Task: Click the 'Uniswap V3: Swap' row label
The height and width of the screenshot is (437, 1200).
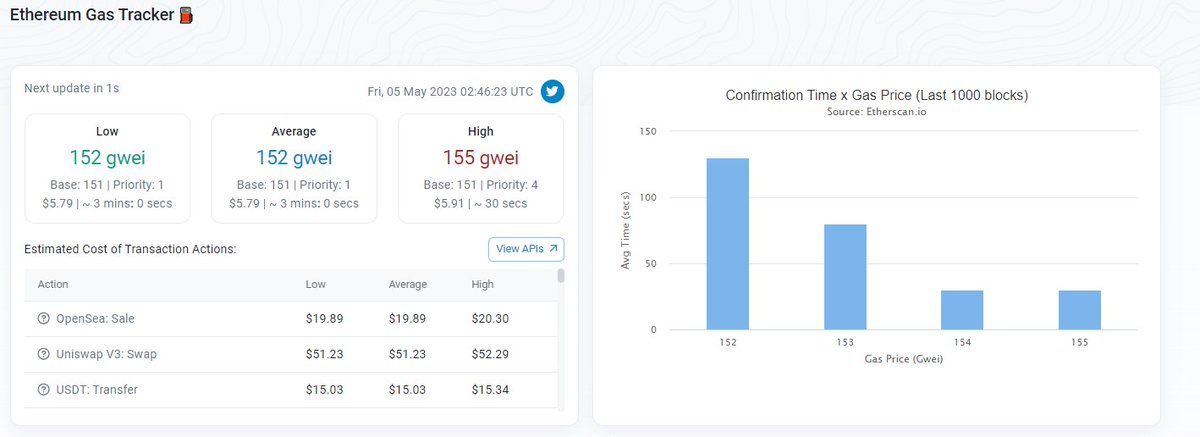Action: (106, 354)
